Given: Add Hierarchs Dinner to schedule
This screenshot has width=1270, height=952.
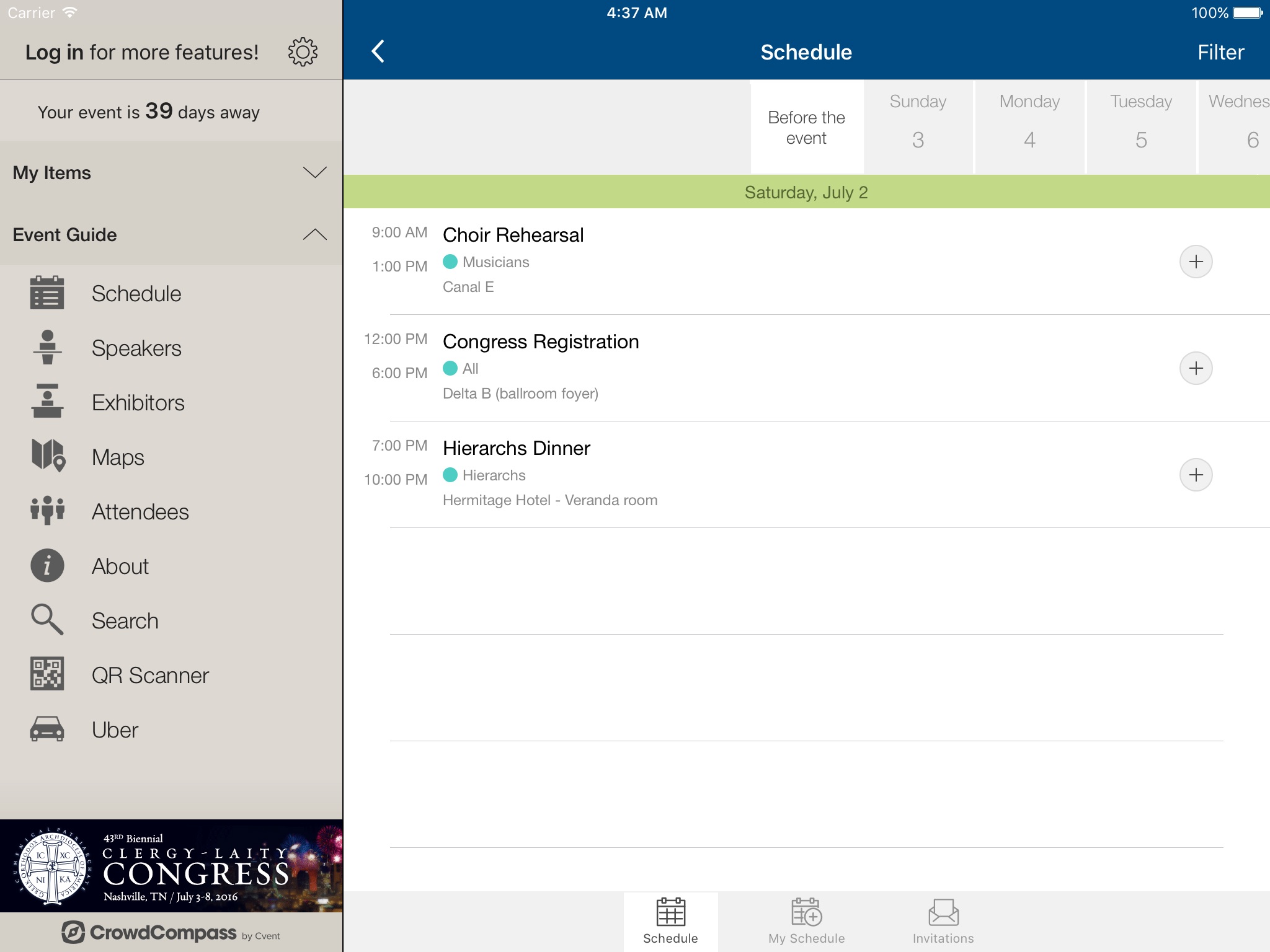Looking at the screenshot, I should pyautogui.click(x=1196, y=473).
